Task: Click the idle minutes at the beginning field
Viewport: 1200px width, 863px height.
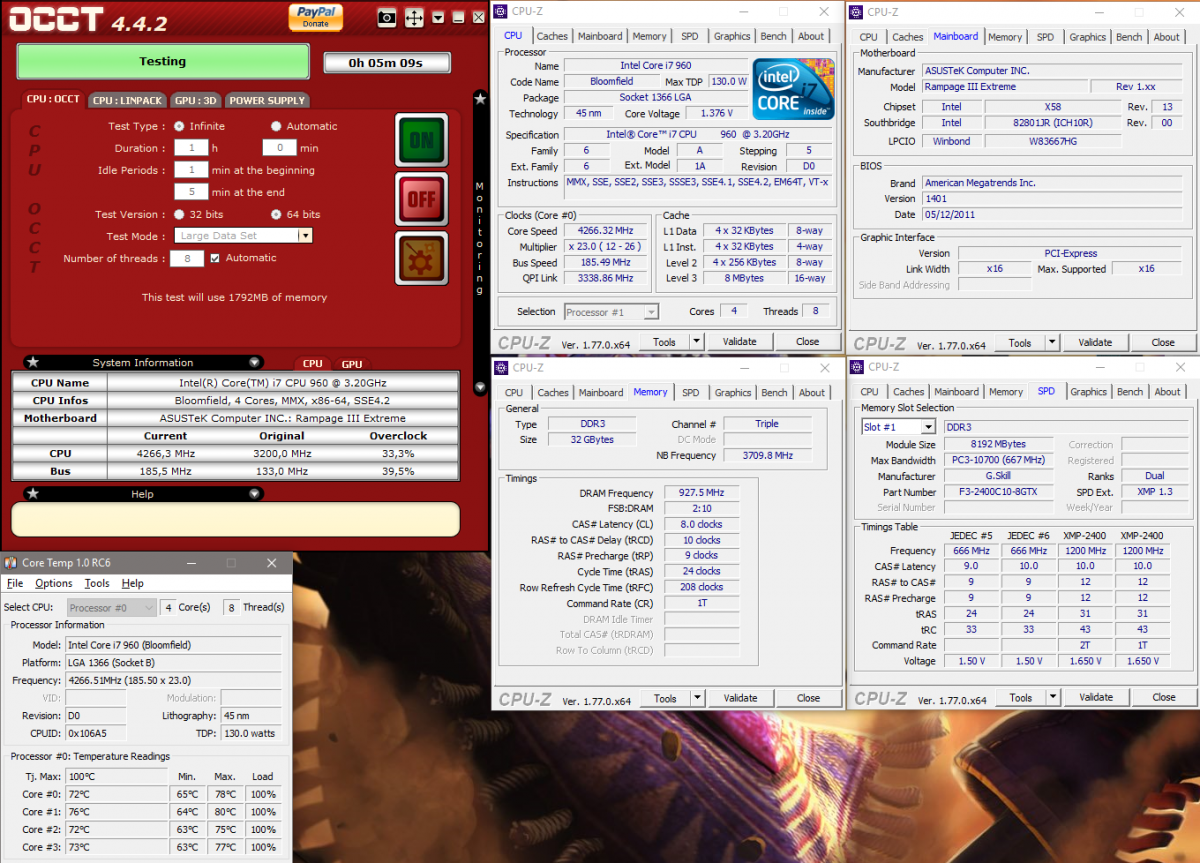Action: coord(191,170)
